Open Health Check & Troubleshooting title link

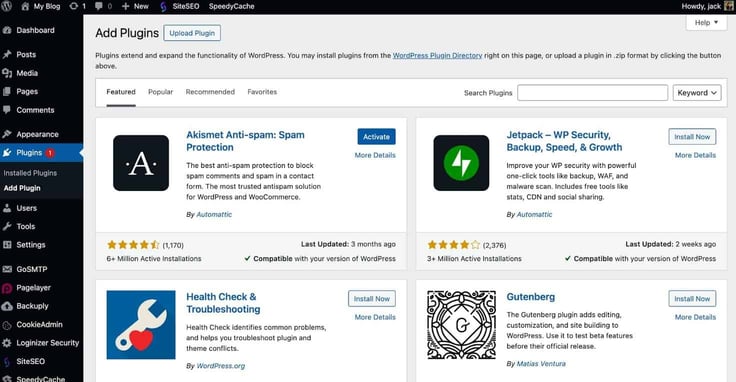(223, 303)
